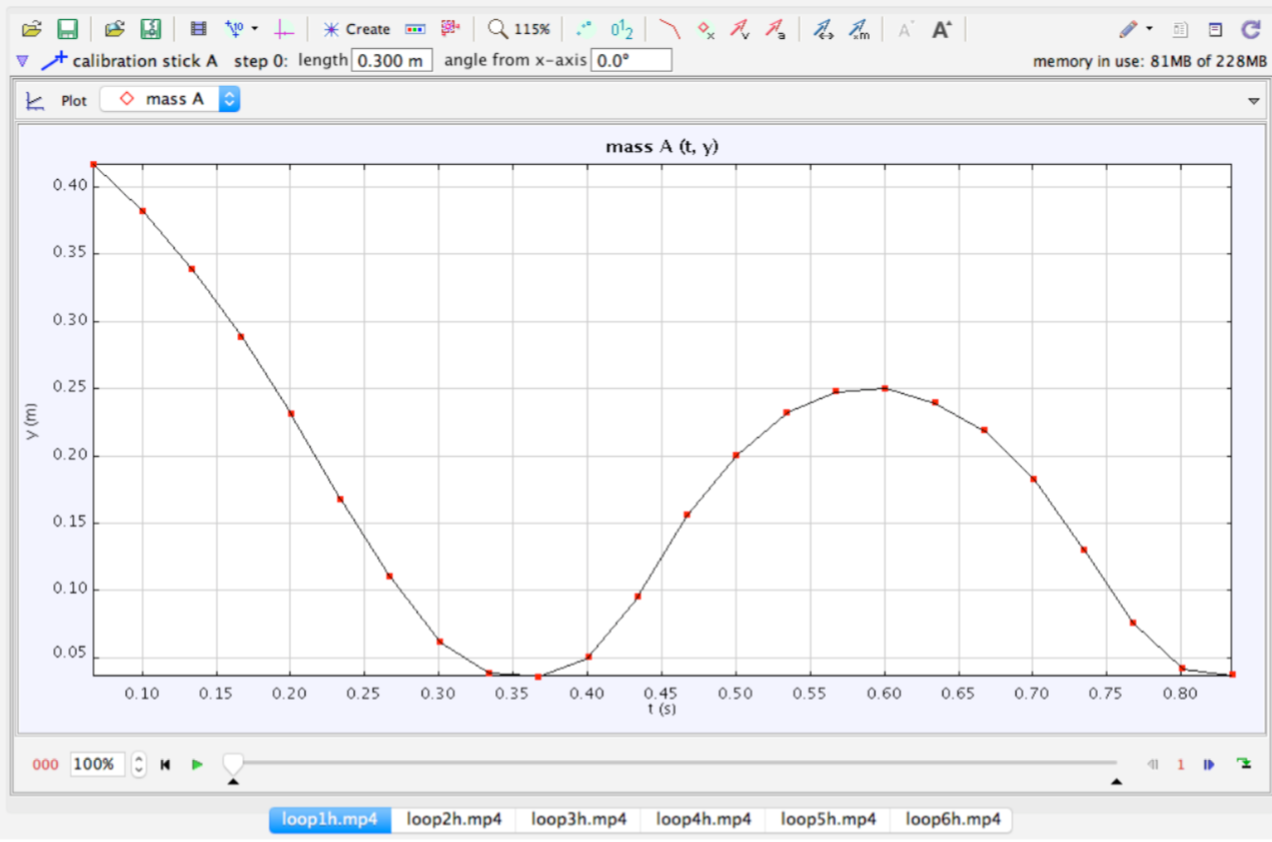
Task: Switch to loop3h.mp4 tab
Action: (x=578, y=820)
